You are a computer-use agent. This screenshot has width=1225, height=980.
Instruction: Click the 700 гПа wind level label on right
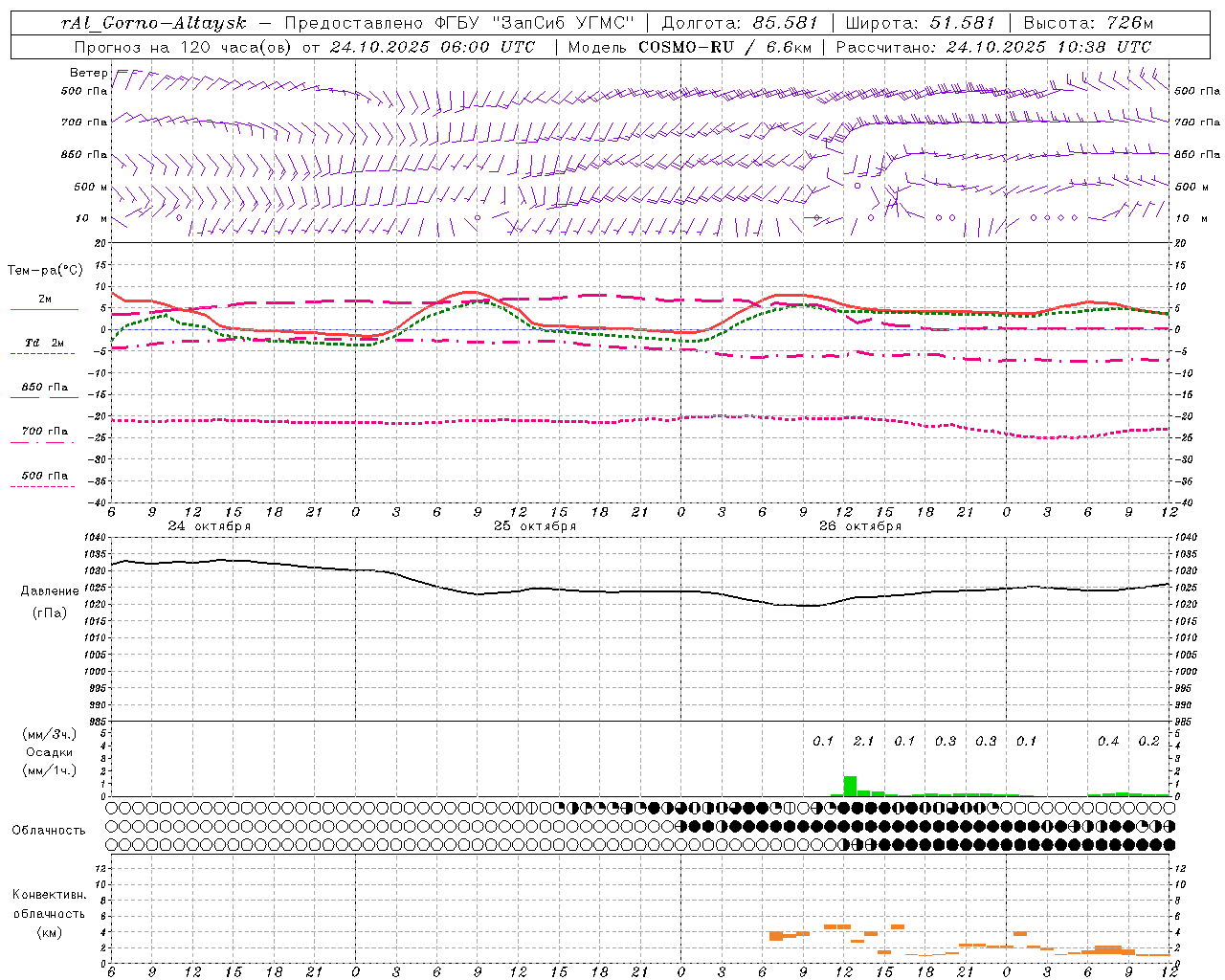point(1197,122)
